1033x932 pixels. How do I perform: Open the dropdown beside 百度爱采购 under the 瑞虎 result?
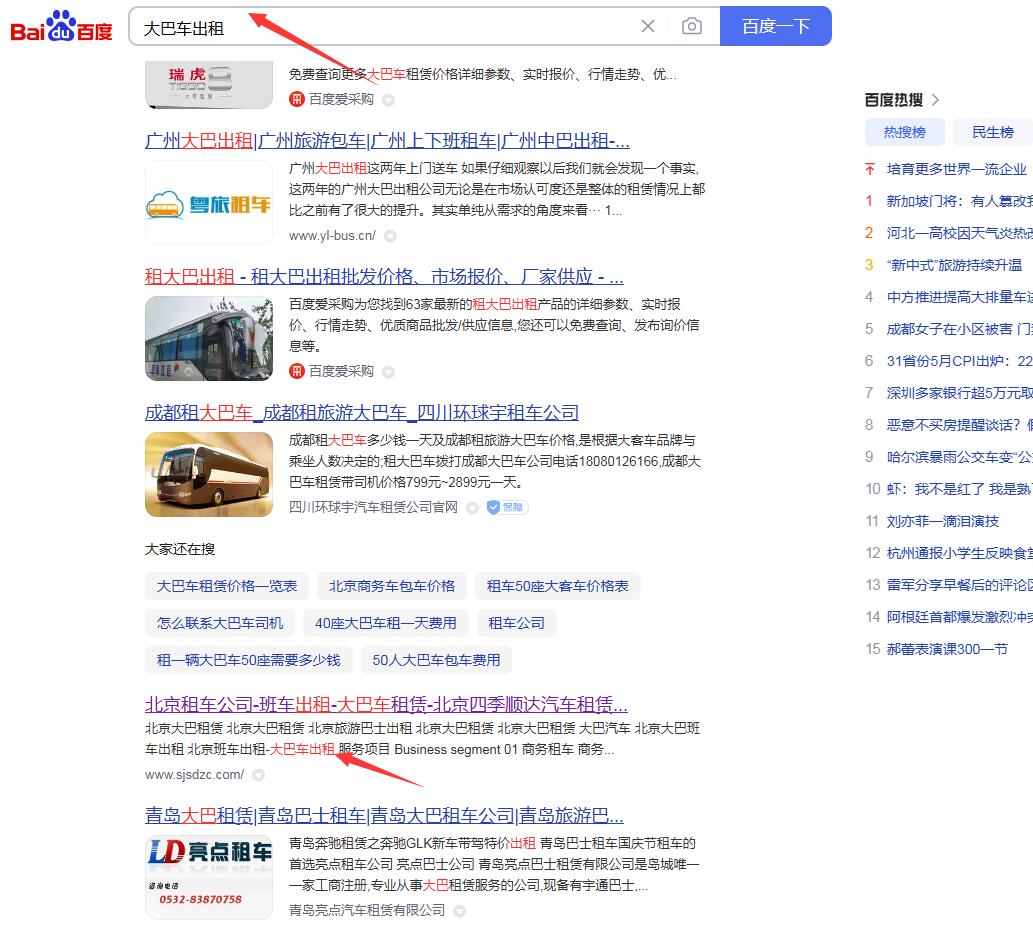389,100
